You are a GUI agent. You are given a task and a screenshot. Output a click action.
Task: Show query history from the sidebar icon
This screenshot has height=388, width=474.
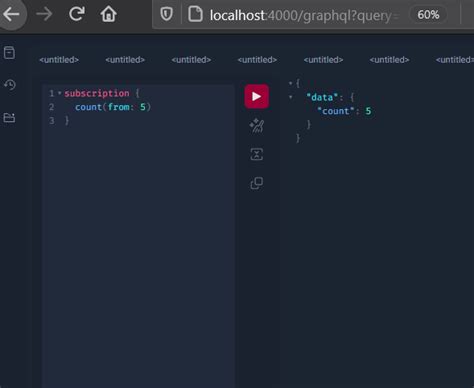(x=10, y=85)
